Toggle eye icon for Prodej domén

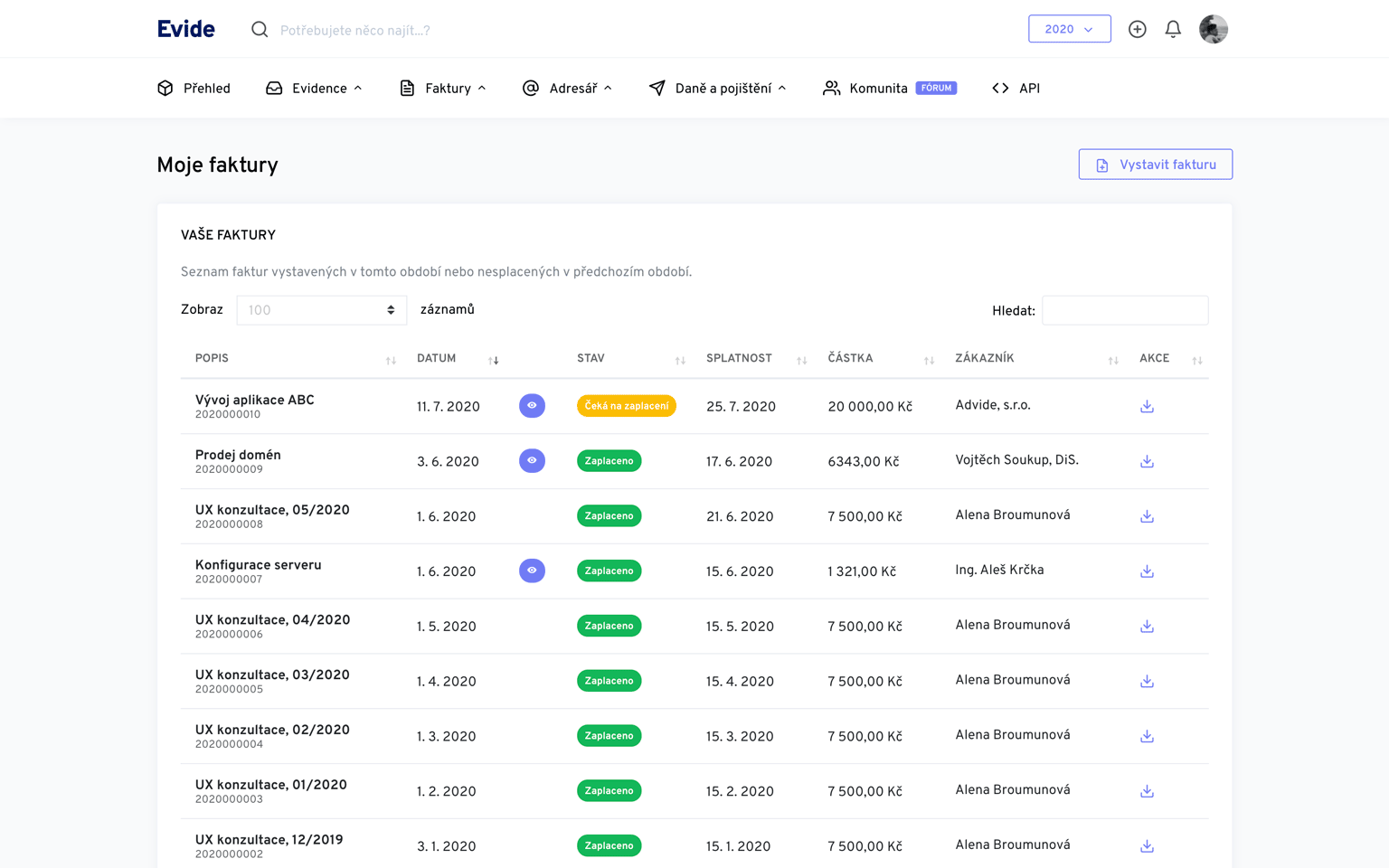pyautogui.click(x=532, y=461)
